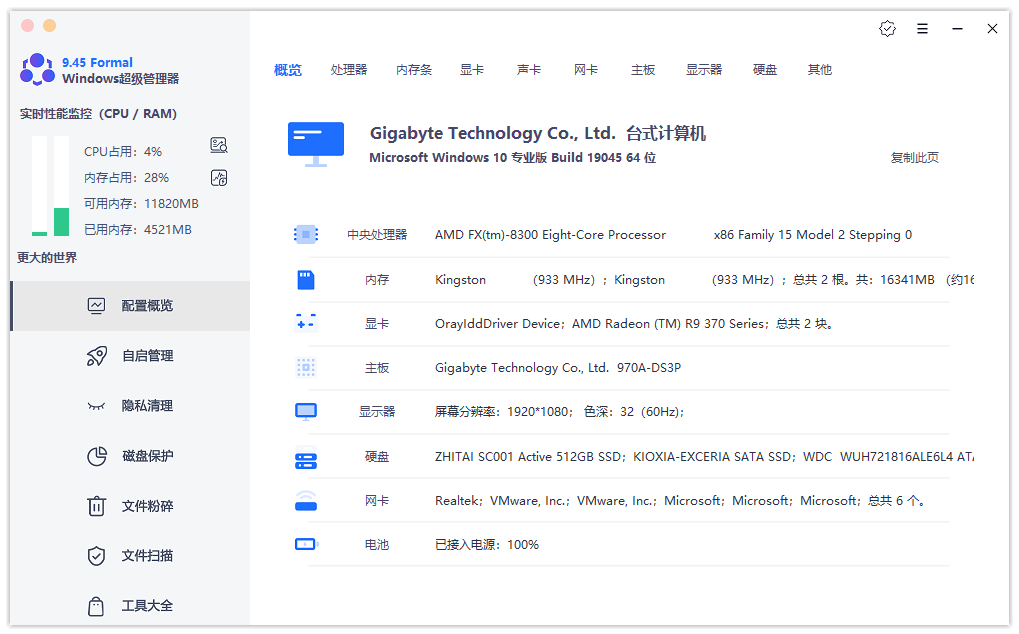Open the 自启管理 (startup manager) sidebar icon
Screen dimensions: 1019x634
tap(97, 355)
